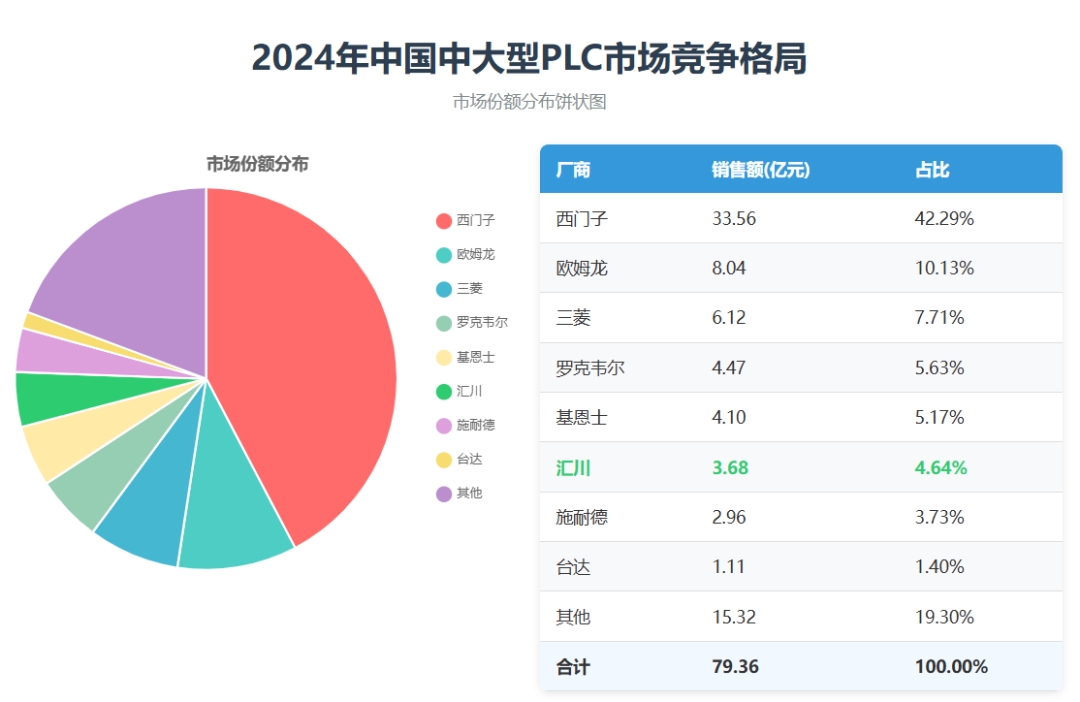
Task: Click the 10.13% share value
Action: pos(944,269)
